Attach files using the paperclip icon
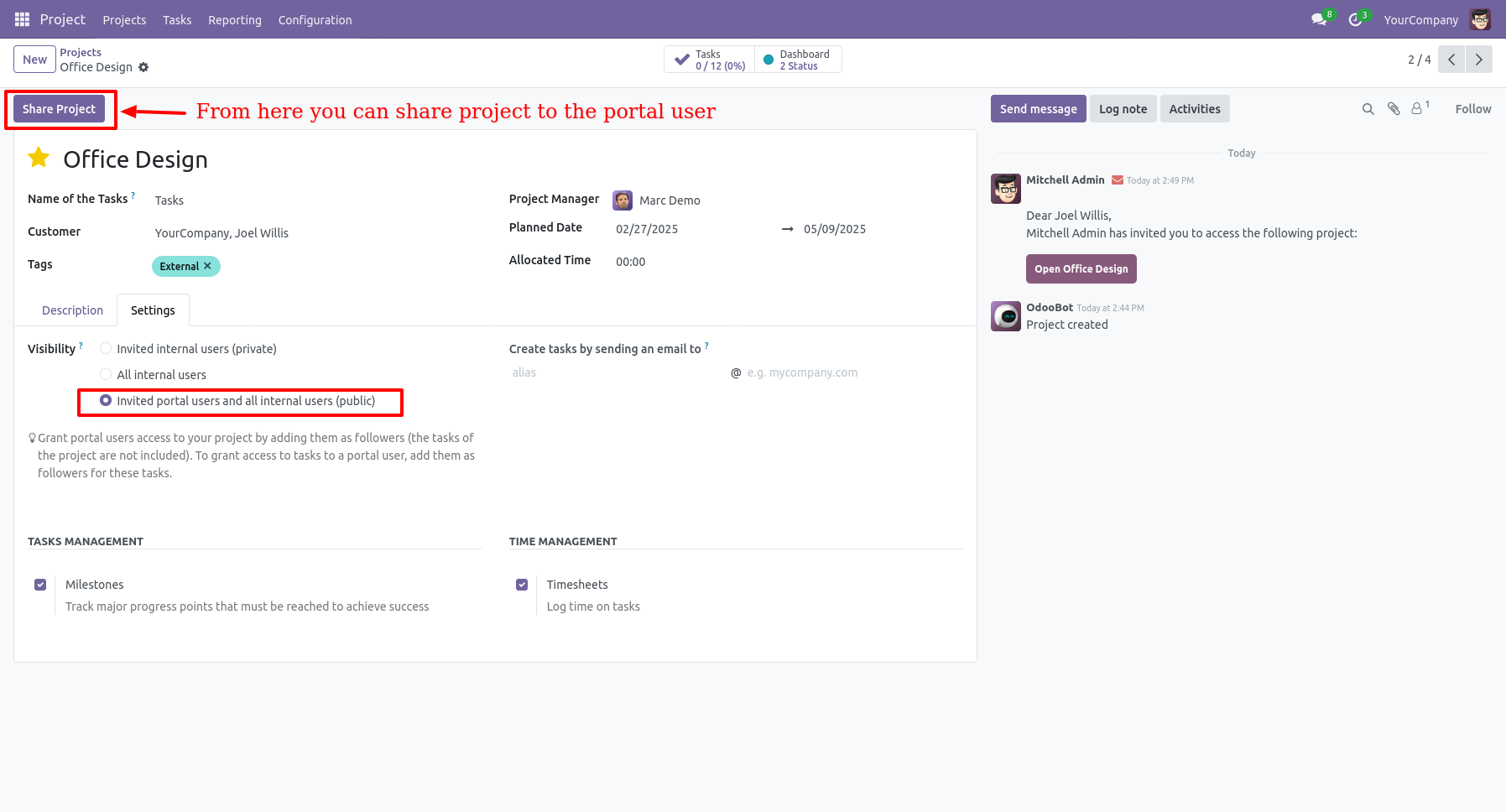This screenshot has width=1506, height=812. tap(1394, 109)
